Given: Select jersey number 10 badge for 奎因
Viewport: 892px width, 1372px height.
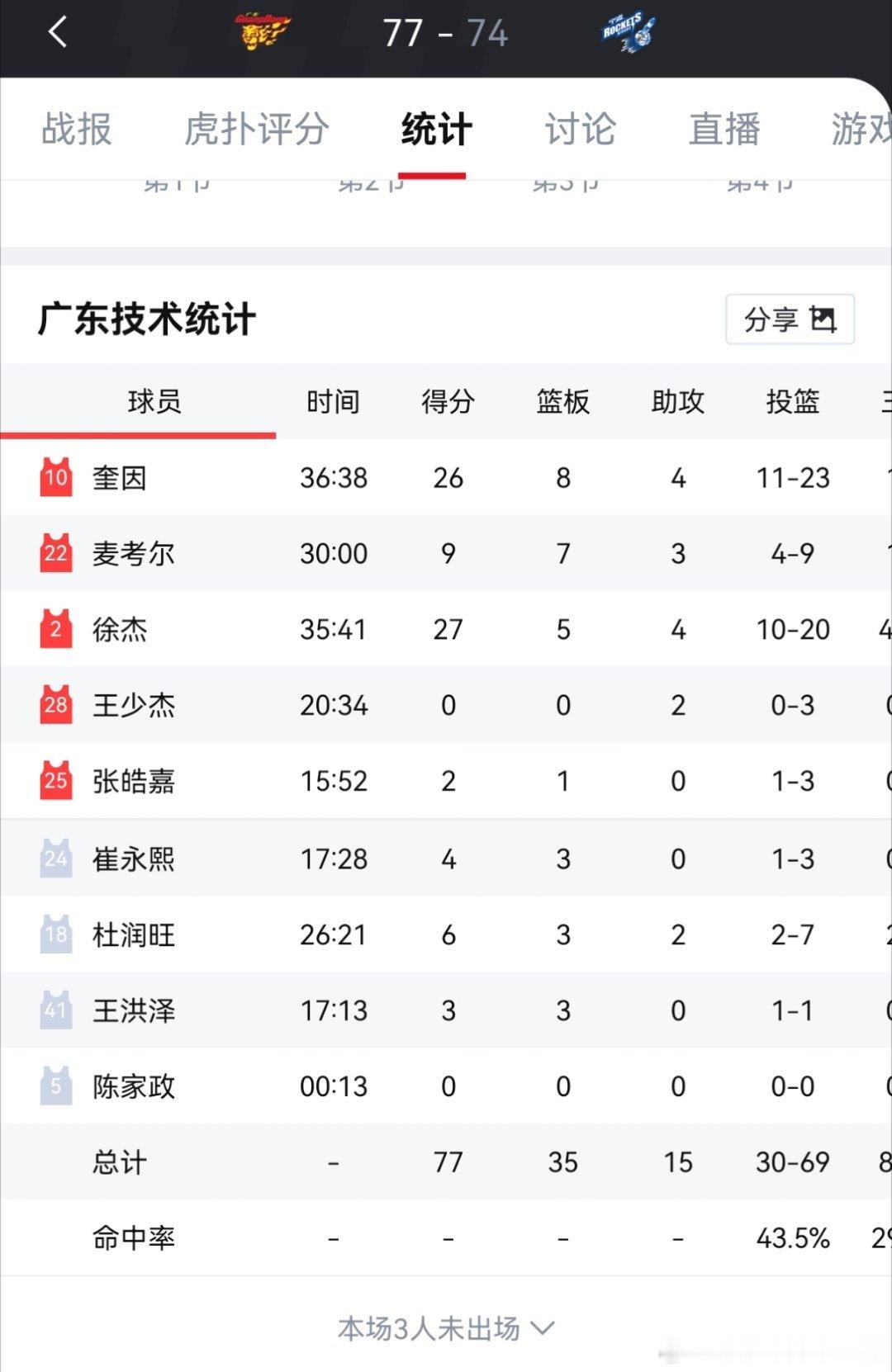Looking at the screenshot, I should coord(55,477).
